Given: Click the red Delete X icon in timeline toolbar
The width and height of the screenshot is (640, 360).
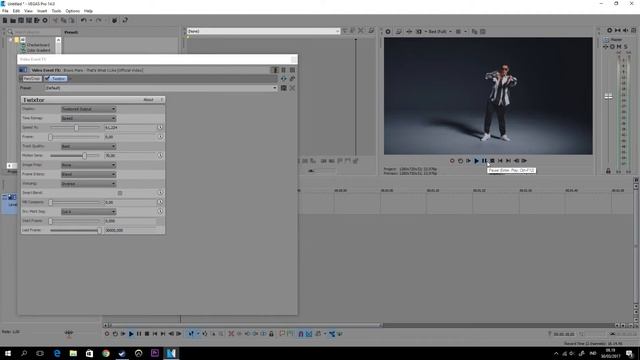Looking at the screenshot, I should click(231, 334).
